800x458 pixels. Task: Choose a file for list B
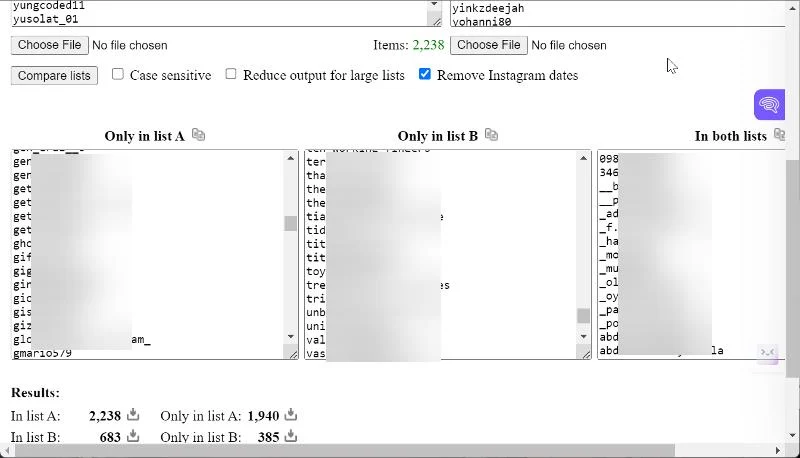coord(489,45)
